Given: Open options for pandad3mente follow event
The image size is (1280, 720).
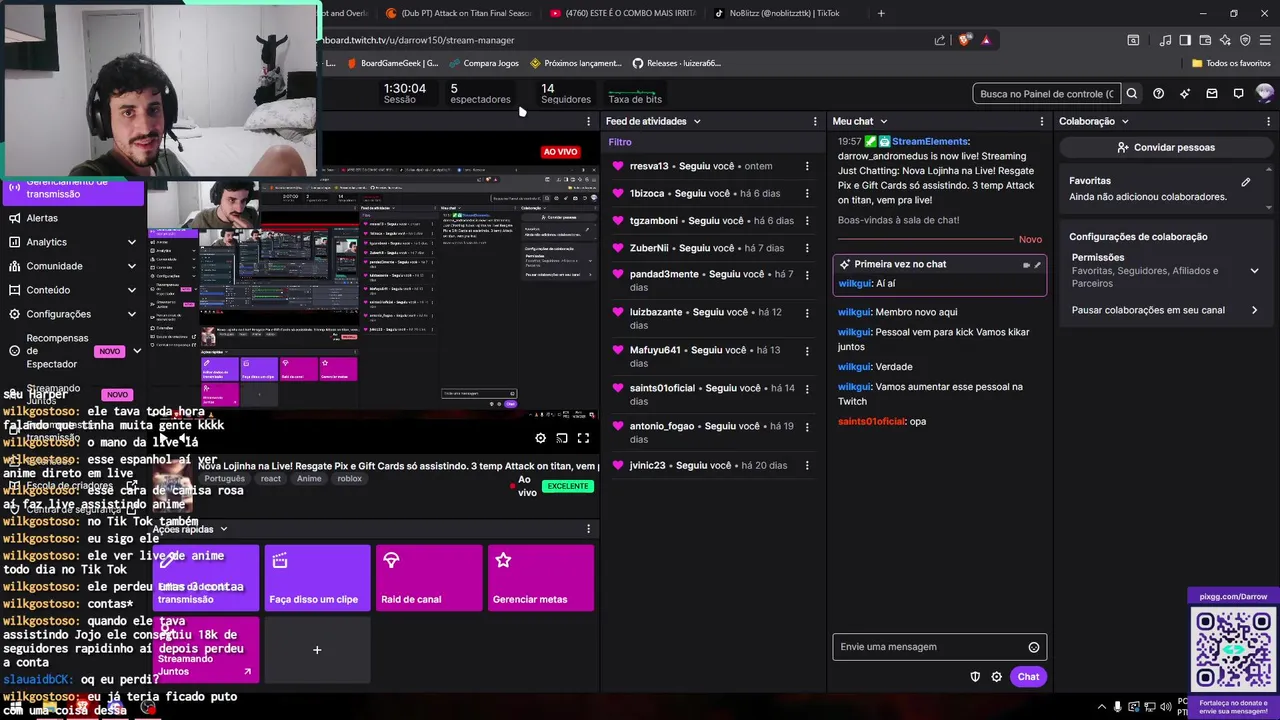Looking at the screenshot, I should click(807, 274).
